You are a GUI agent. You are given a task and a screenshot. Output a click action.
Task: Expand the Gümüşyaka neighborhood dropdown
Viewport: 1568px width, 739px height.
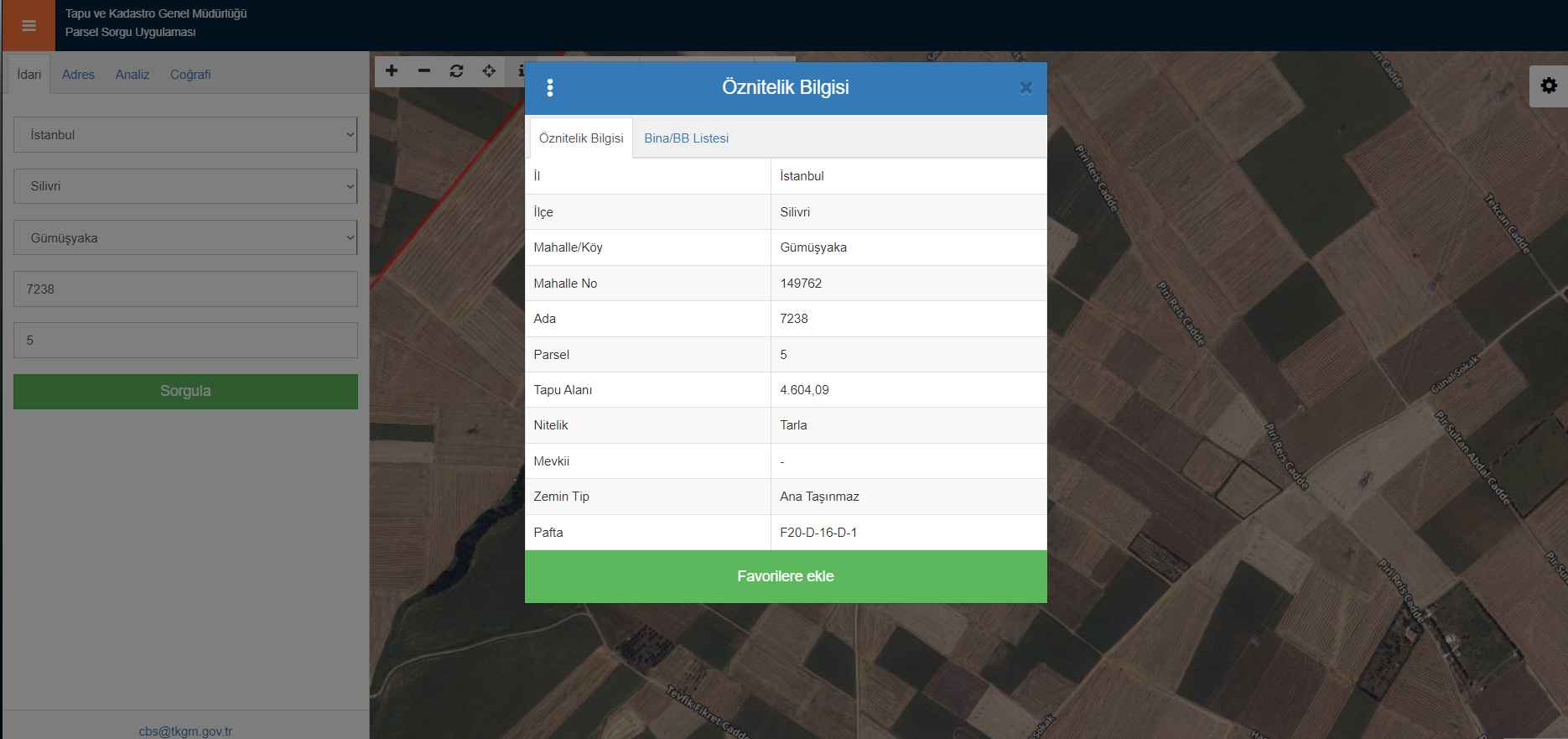[185, 238]
